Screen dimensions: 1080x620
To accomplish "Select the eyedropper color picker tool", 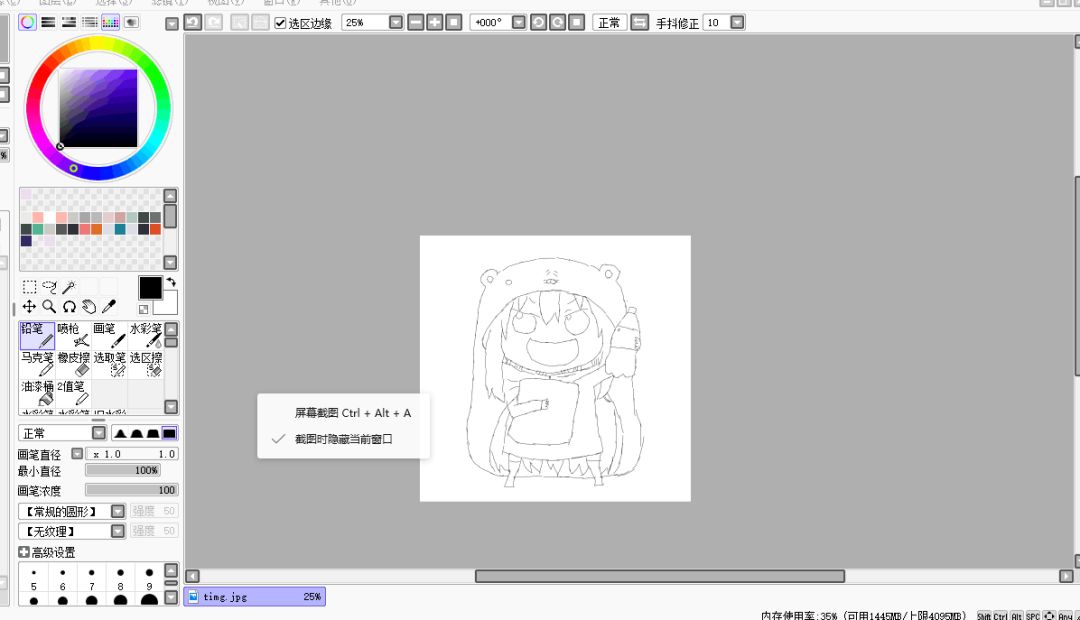I will 109,307.
